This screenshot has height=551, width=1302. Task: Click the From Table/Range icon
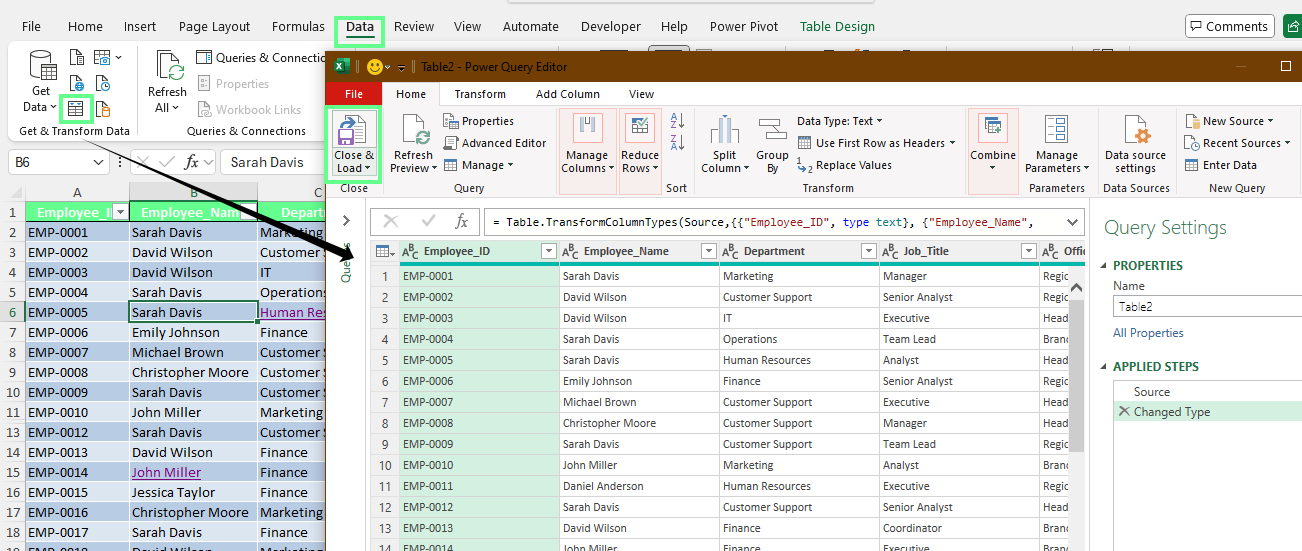point(77,108)
